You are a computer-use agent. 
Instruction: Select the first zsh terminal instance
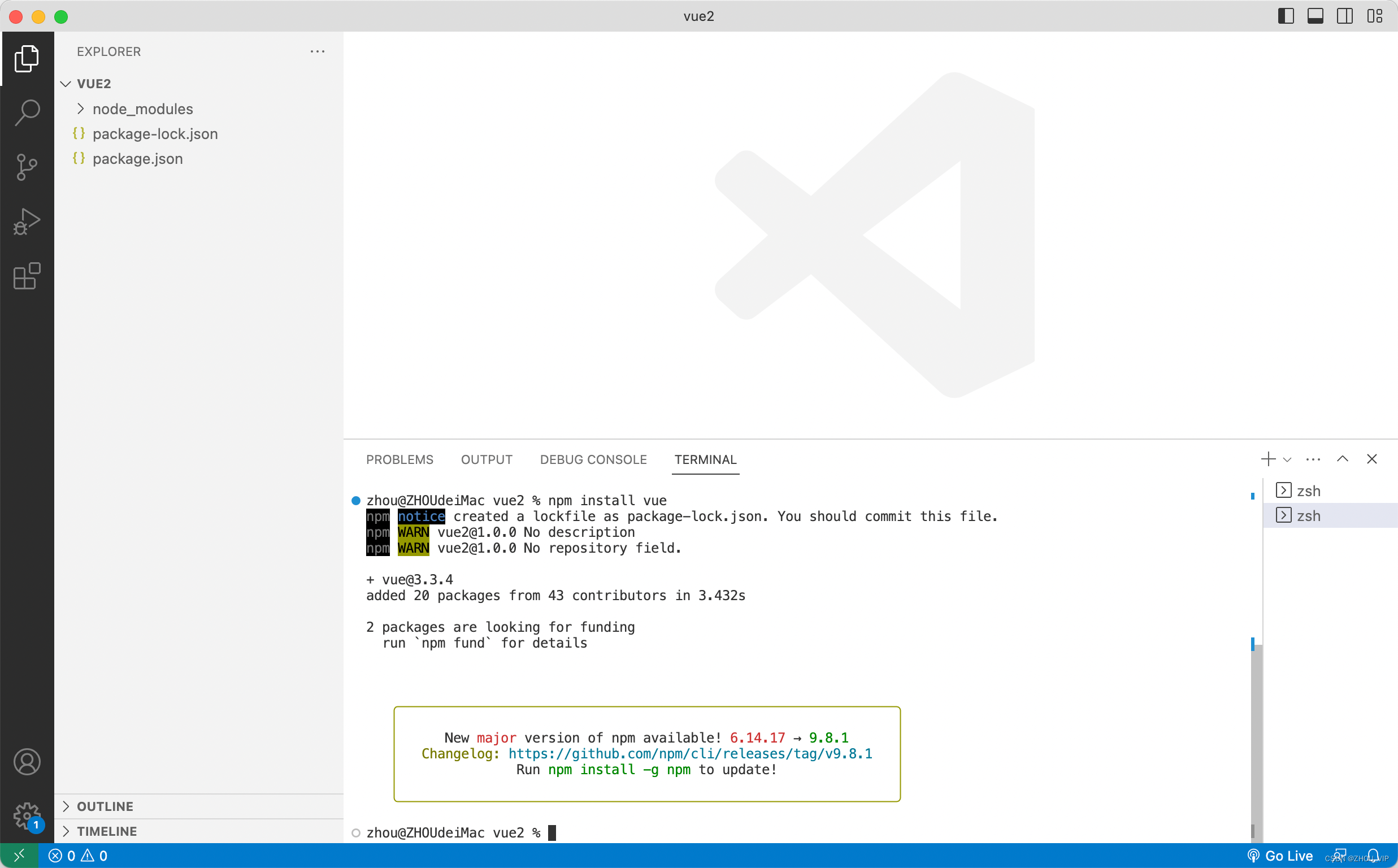pos(1308,492)
